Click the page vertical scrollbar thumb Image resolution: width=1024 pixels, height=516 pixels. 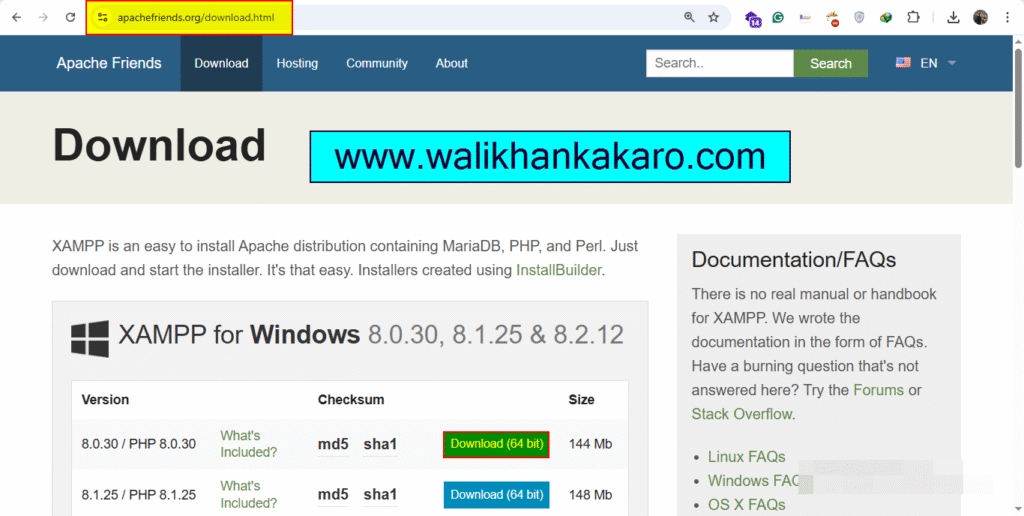[x=1017, y=108]
